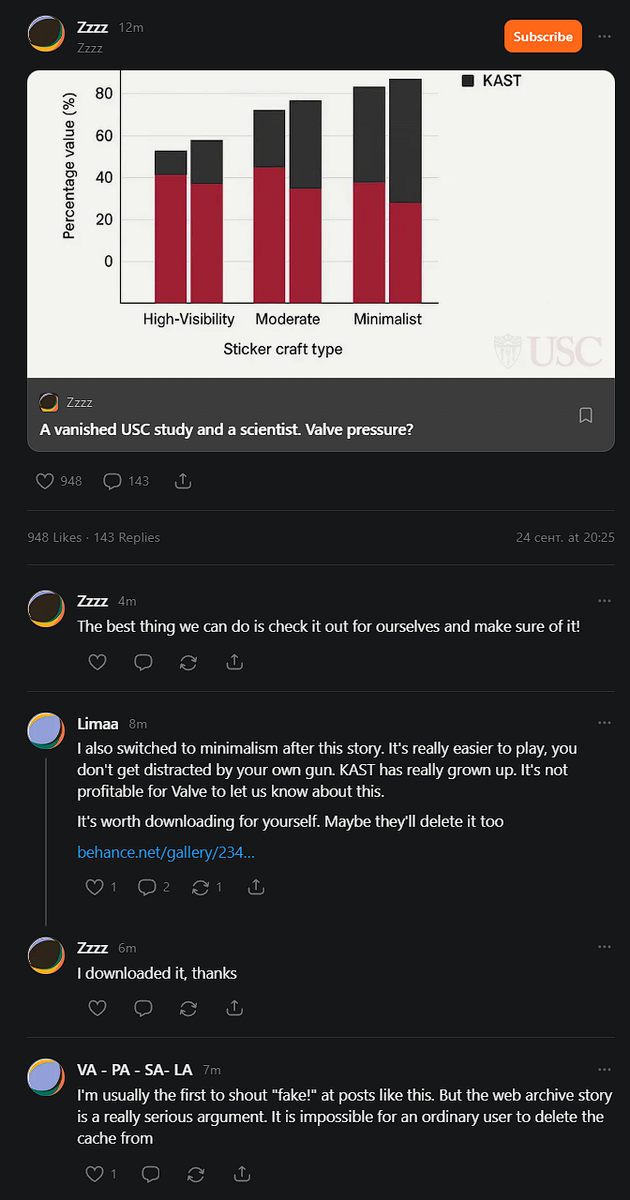Like the VA - PA - SA- LA comment
This screenshot has width=630, height=1200.
102,1174
